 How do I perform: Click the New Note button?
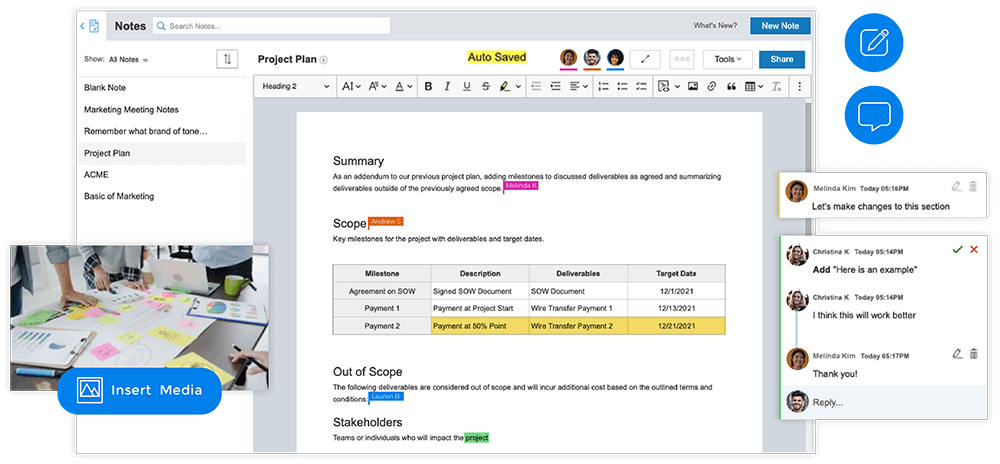point(780,25)
